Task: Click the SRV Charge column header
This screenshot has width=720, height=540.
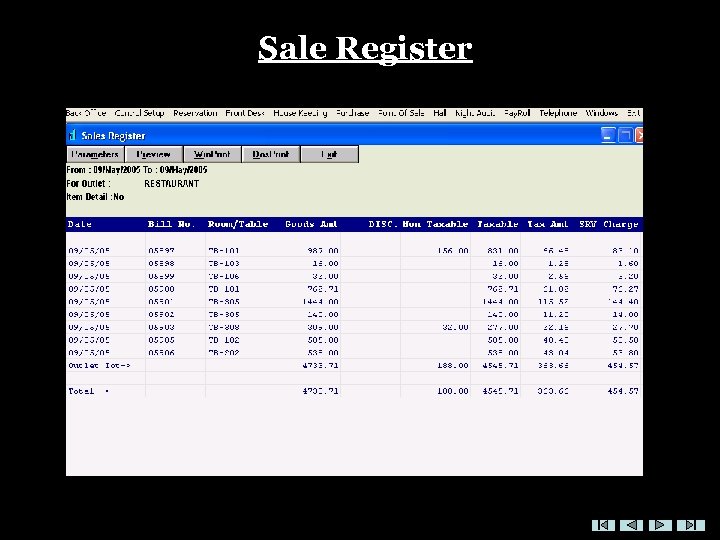Action: [x=608, y=224]
